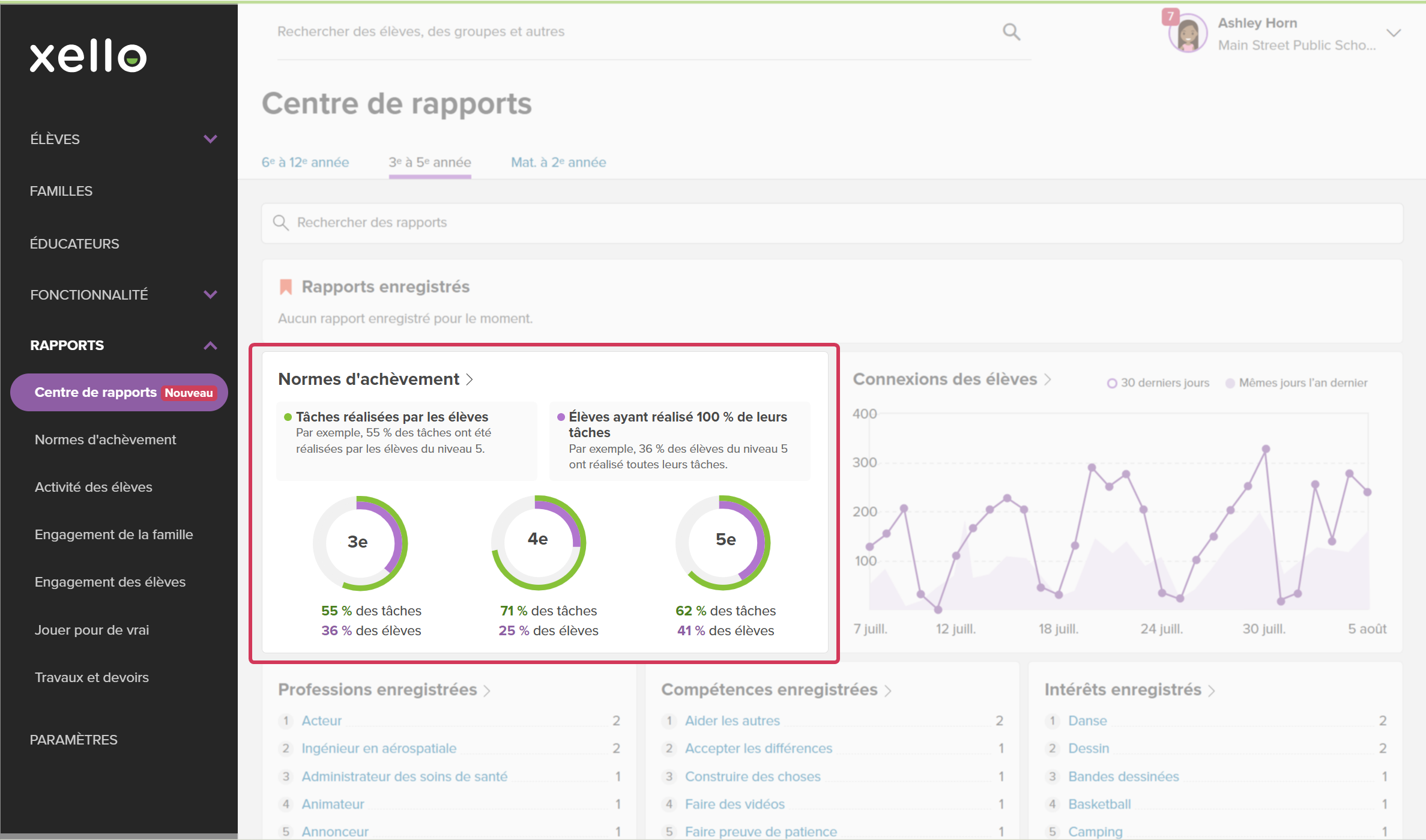Open the Ingénieur en aérospatiale profession link
Image resolution: width=1426 pixels, height=840 pixels.
[x=379, y=748]
